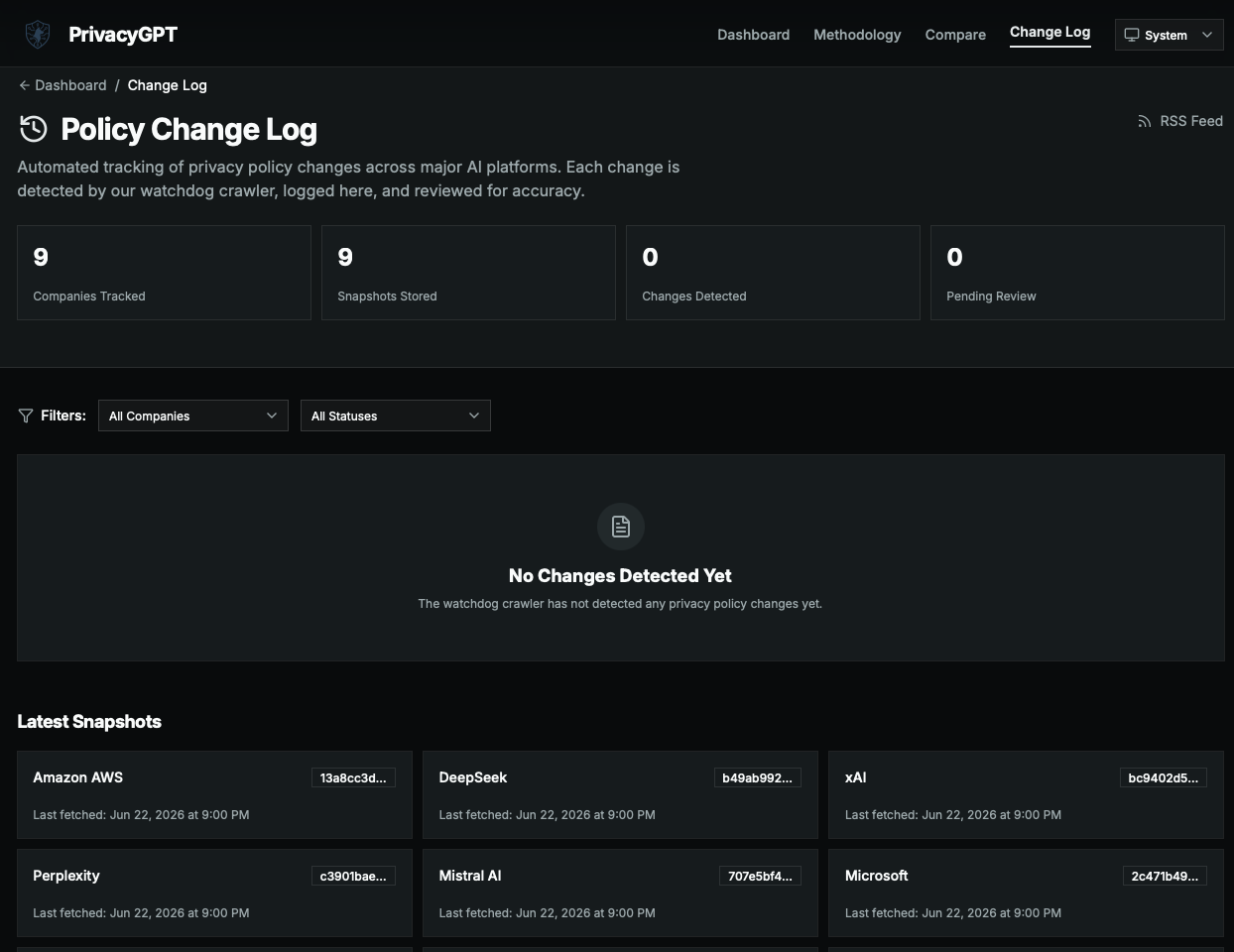Click the watchdog crawler empty-state description

point(620,604)
